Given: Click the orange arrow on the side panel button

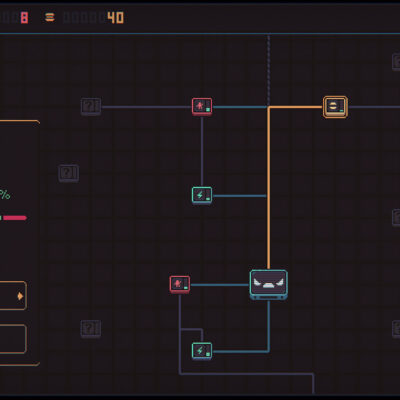Looking at the screenshot, I should pos(20,296).
